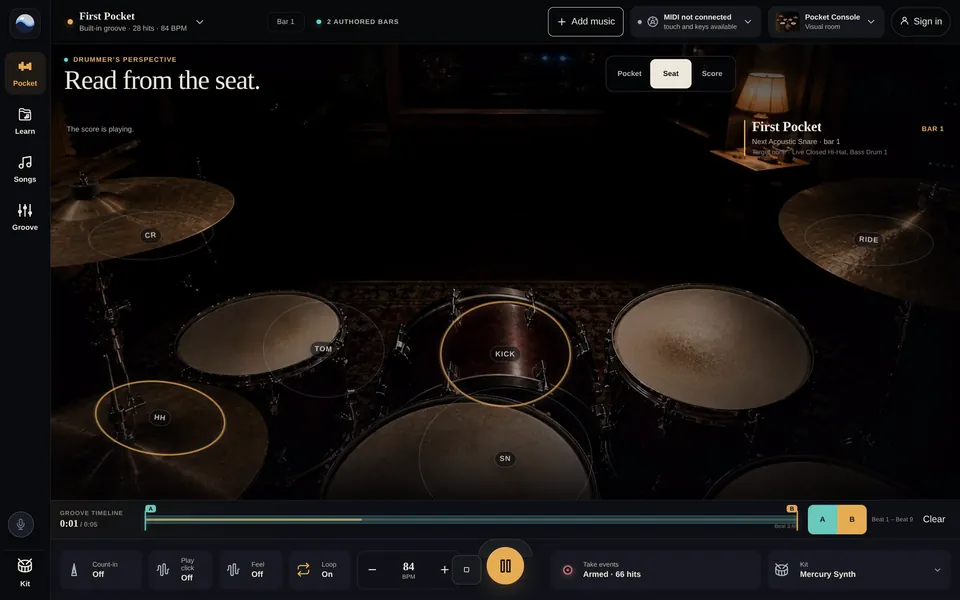960x600 pixels.
Task: Click the 0:01 elapsed time readout
Action: pos(69,523)
